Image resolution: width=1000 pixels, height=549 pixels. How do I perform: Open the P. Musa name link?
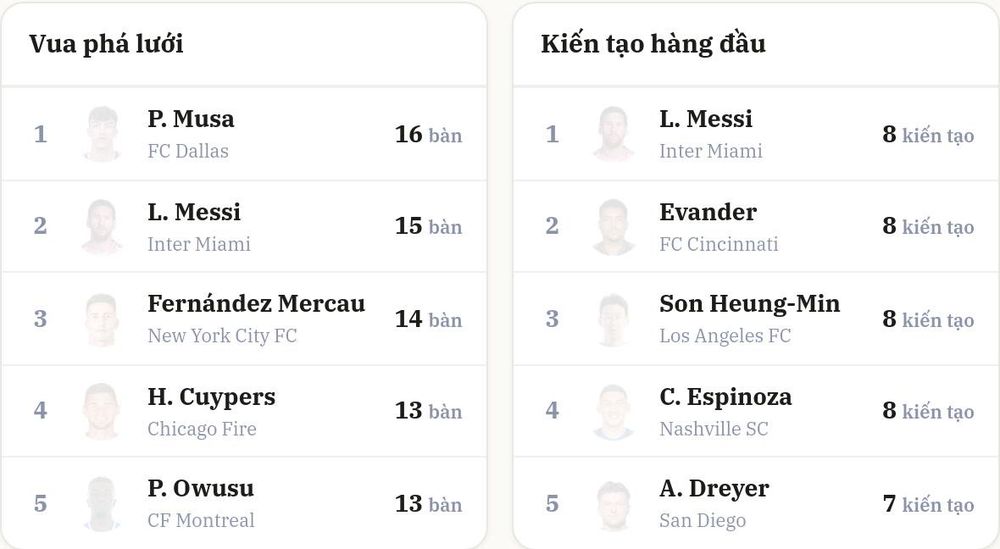[x=191, y=119]
